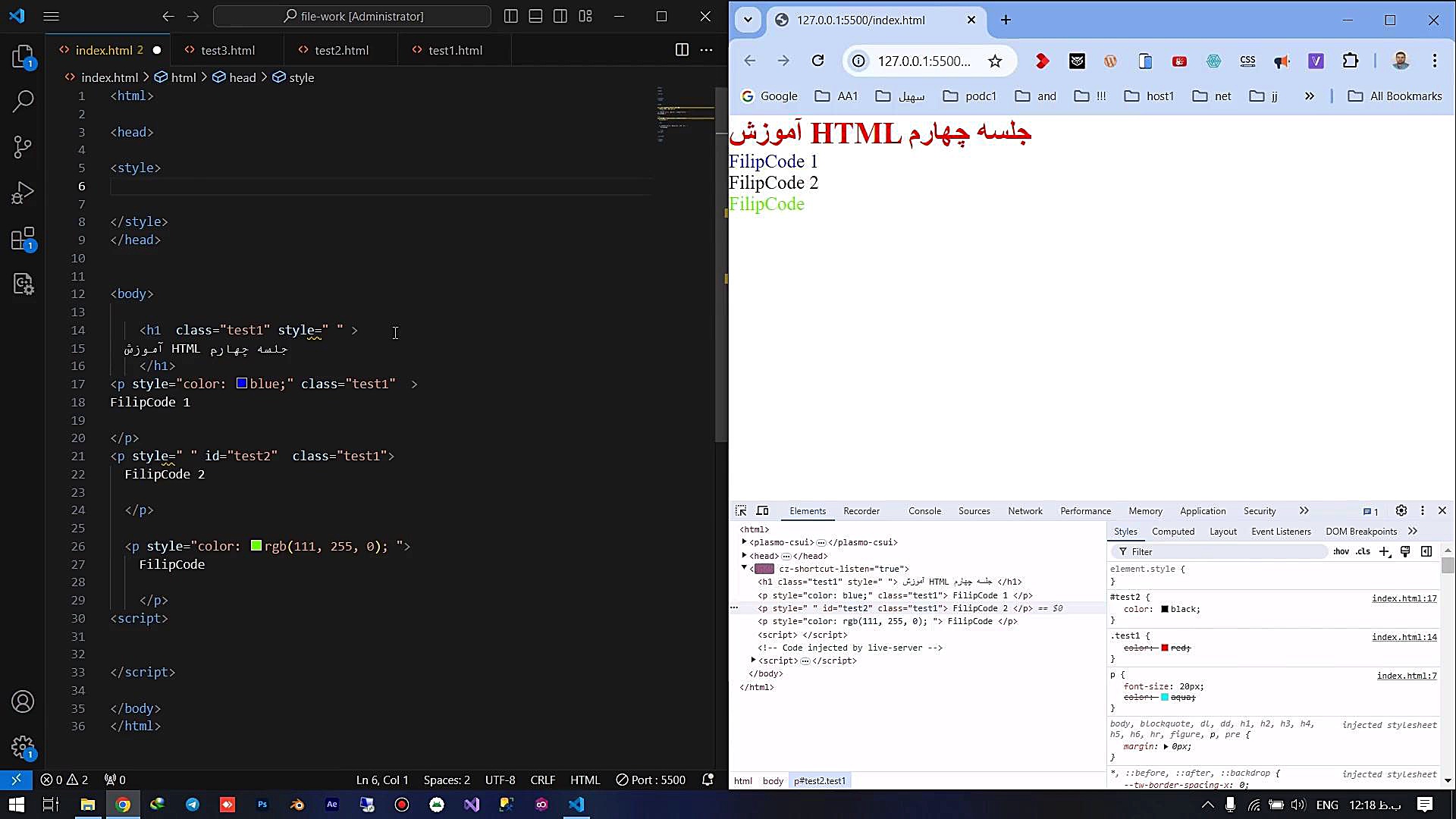This screenshot has height=819, width=1456.
Task: Click New Style Rule plus icon in Styles
Action: [x=1385, y=551]
